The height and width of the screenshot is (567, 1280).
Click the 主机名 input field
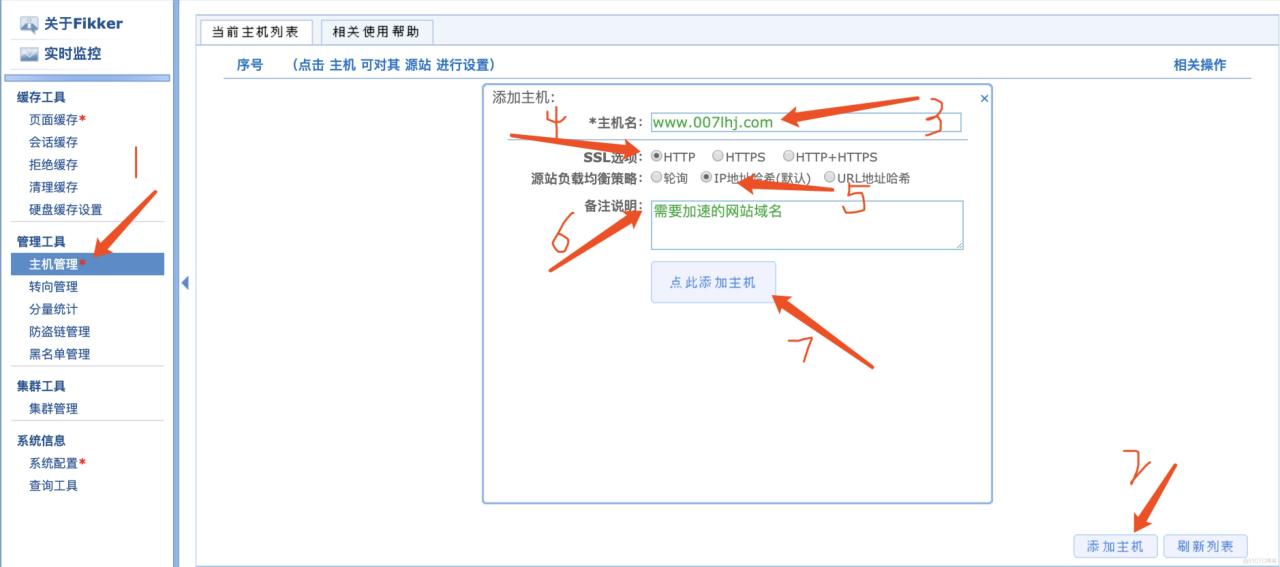pyautogui.click(x=805, y=122)
